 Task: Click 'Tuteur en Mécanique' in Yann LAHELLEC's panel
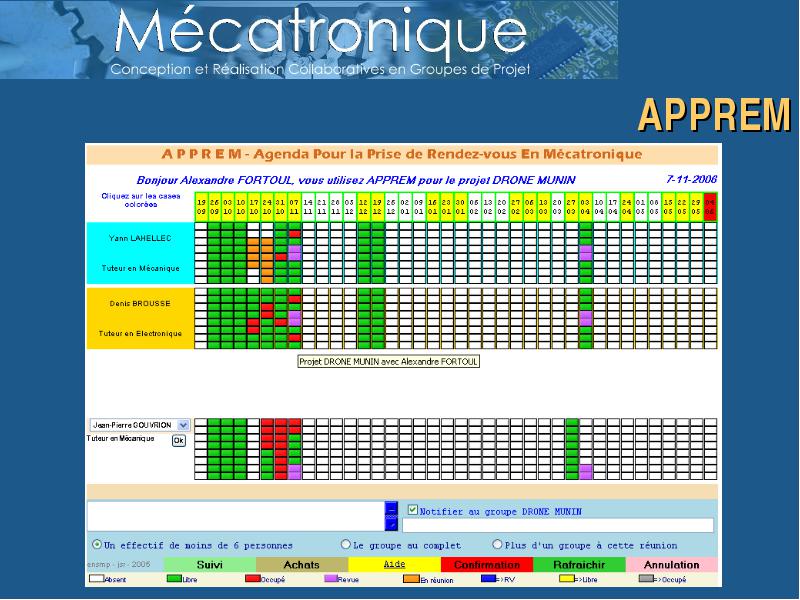(140, 268)
